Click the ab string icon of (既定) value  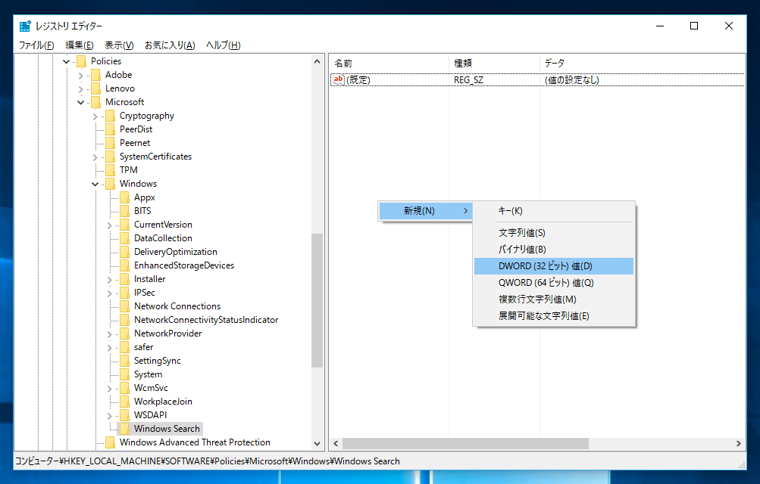pos(338,79)
